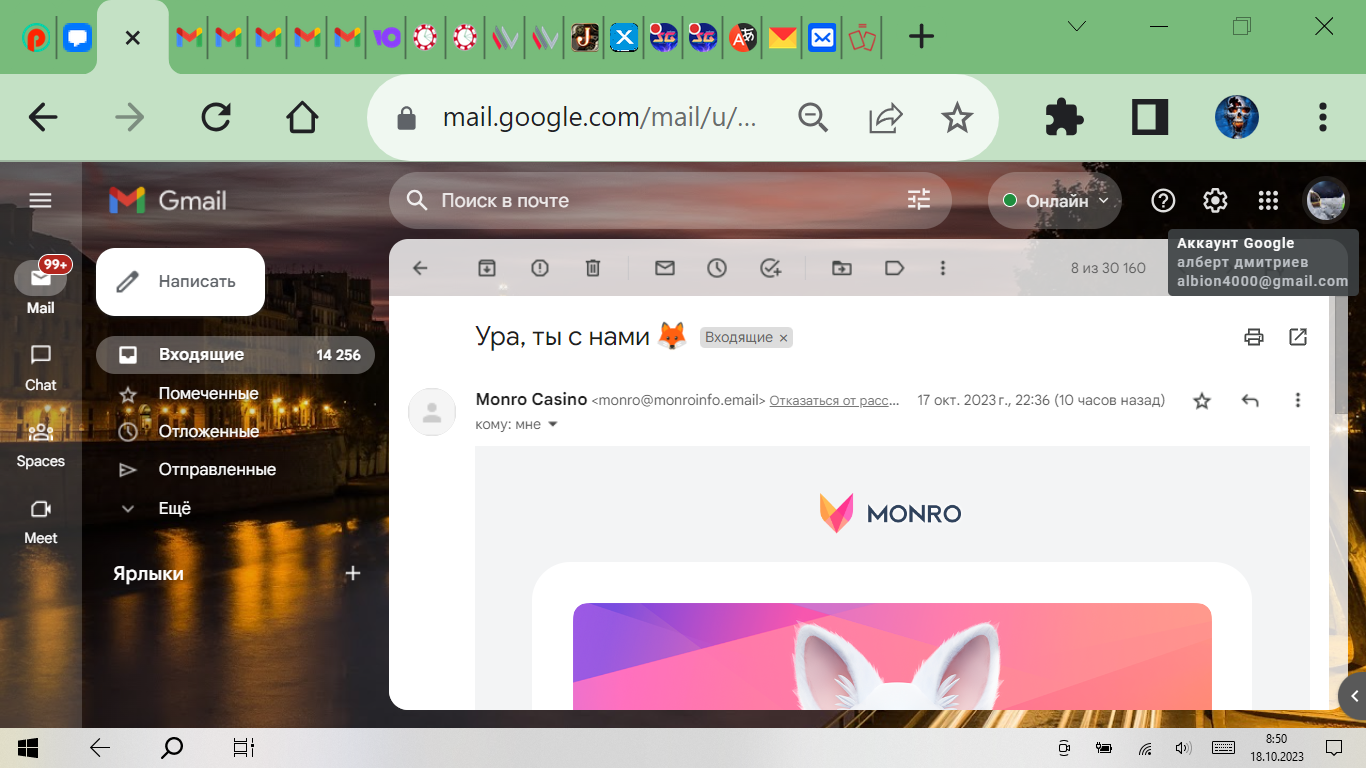Click the Отказаться от рассылки unsubscribe link
Viewport: 1366px width, 768px height.
pyautogui.click(x=834, y=401)
